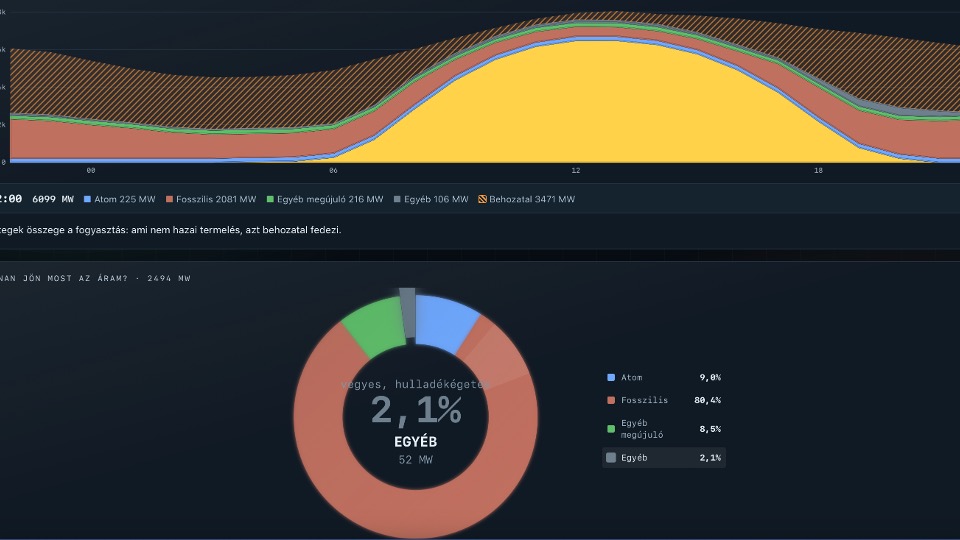Click the 00 hour tick on chart axis
The height and width of the screenshot is (540, 960).
[91, 170]
